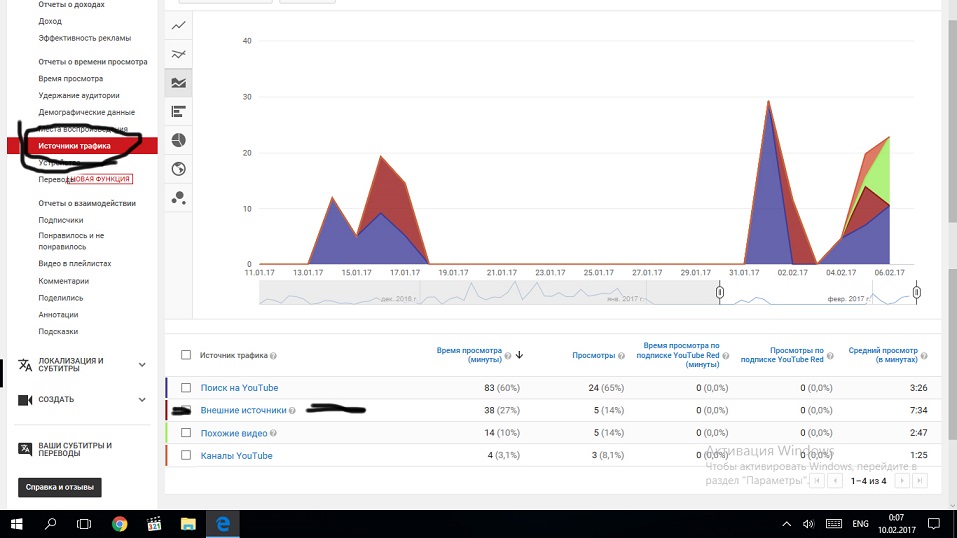Check the Поиск на YouTube row checkbox

(186, 388)
